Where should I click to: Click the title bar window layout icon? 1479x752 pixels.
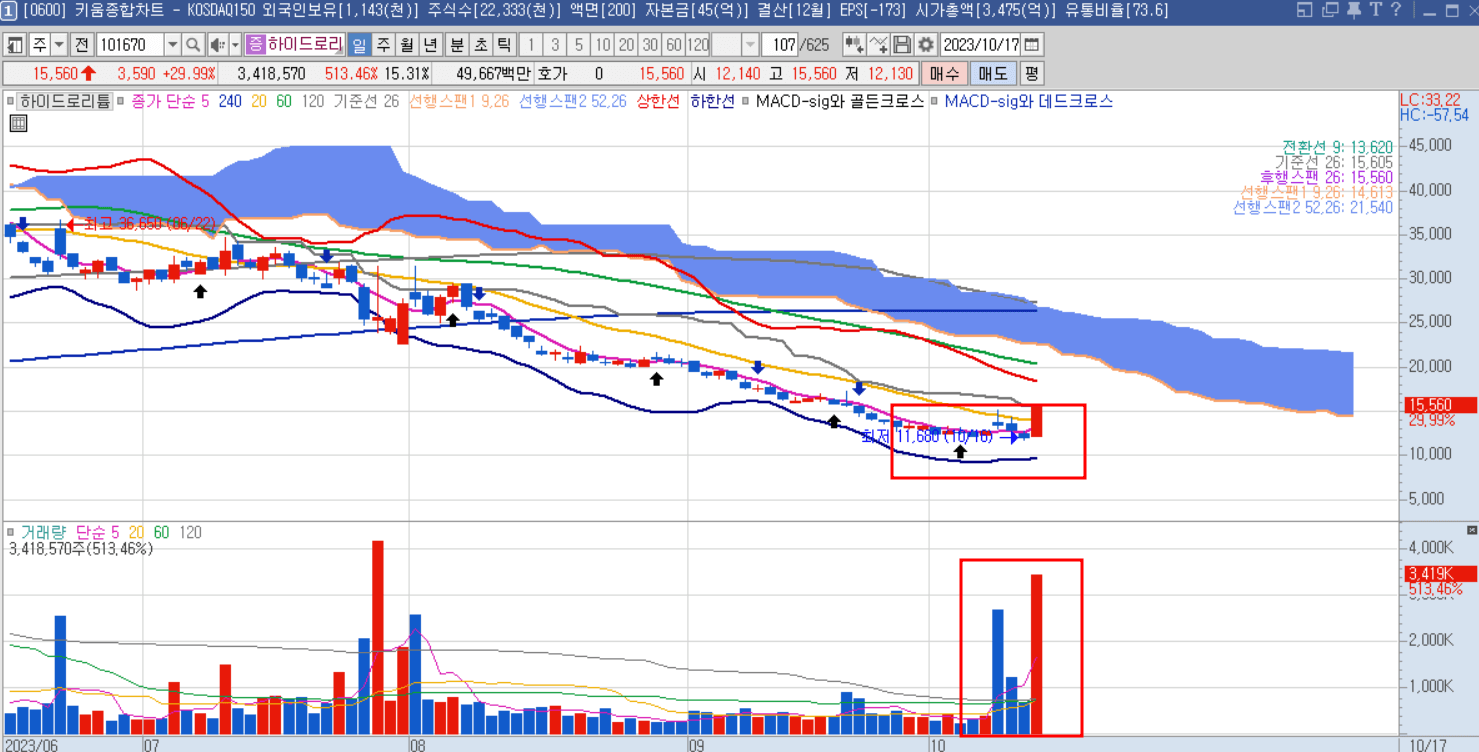pyautogui.click(x=1304, y=10)
